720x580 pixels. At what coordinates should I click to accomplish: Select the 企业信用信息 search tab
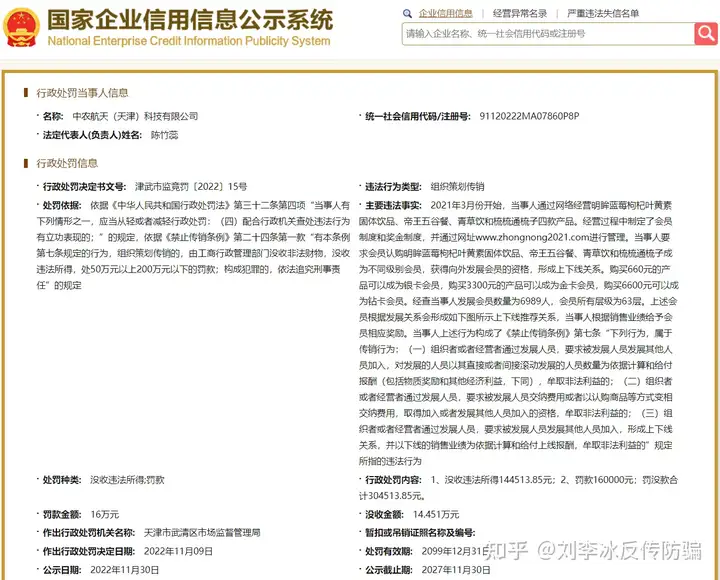(445, 14)
